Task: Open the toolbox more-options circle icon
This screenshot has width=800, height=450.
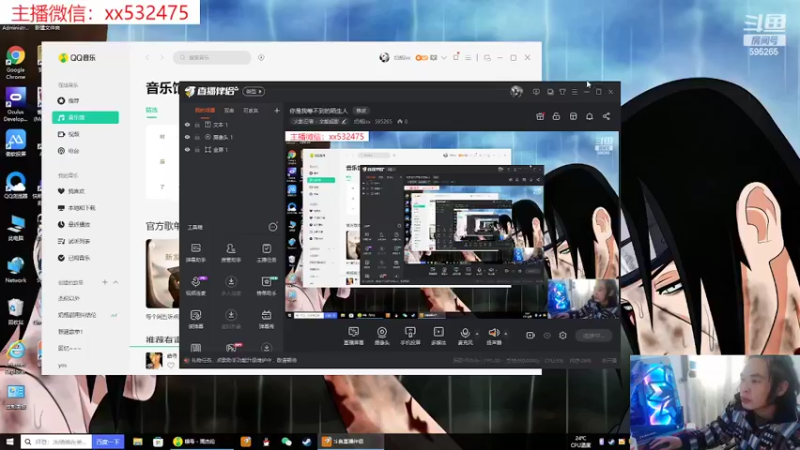Action: tap(273, 227)
